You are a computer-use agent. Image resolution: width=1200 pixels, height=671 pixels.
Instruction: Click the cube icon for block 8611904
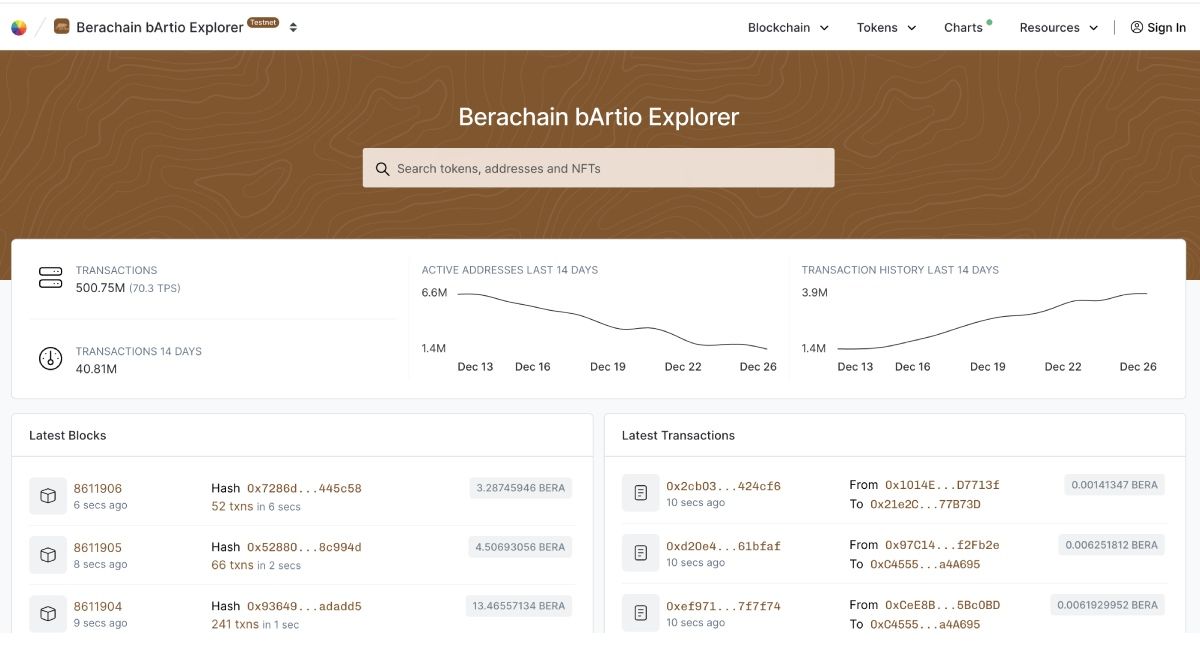pyautogui.click(x=48, y=614)
